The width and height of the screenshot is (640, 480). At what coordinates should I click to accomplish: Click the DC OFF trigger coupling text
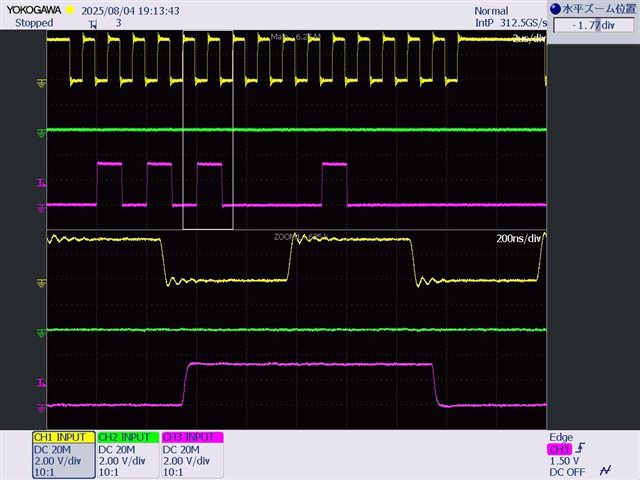(x=567, y=472)
